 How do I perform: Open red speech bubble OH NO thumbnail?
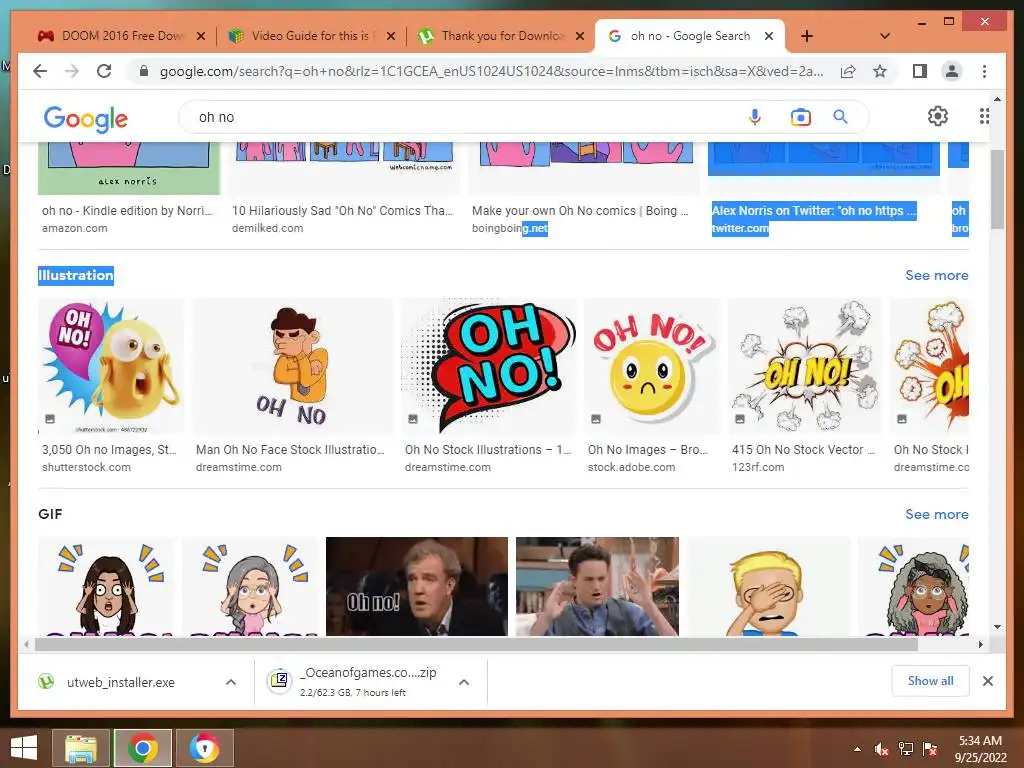point(488,366)
